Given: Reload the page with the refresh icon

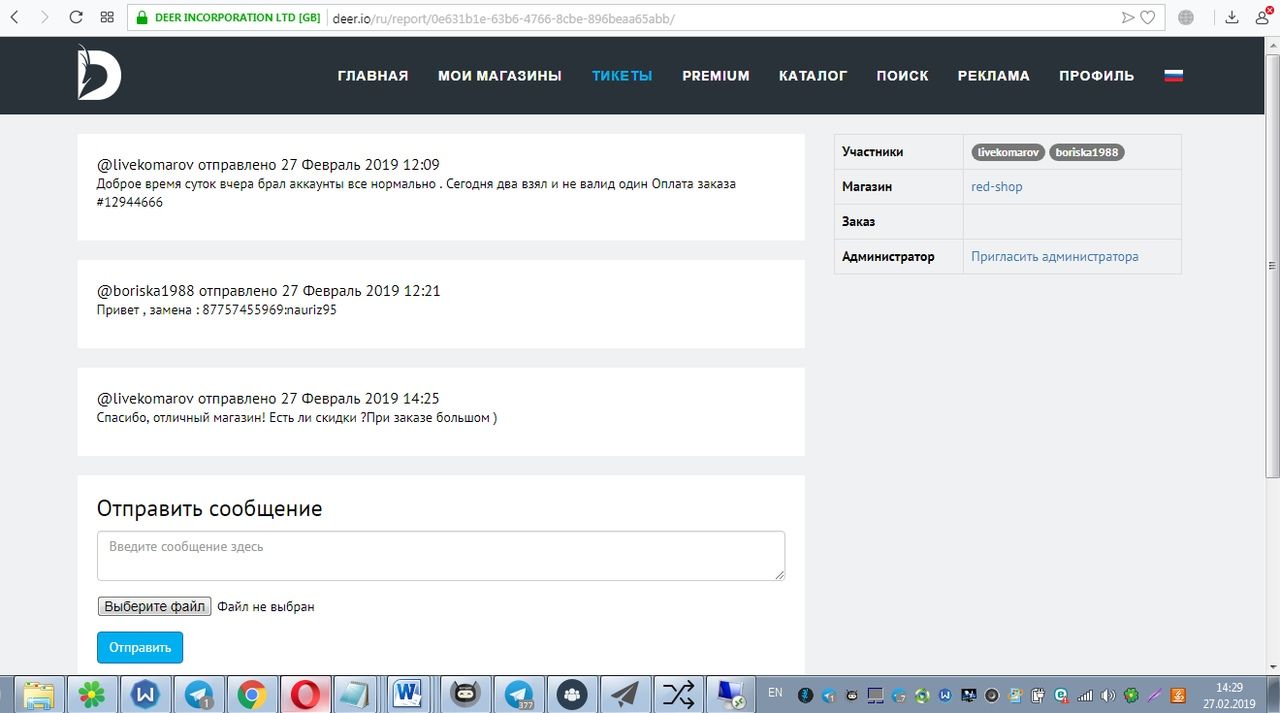Looking at the screenshot, I should [76, 17].
